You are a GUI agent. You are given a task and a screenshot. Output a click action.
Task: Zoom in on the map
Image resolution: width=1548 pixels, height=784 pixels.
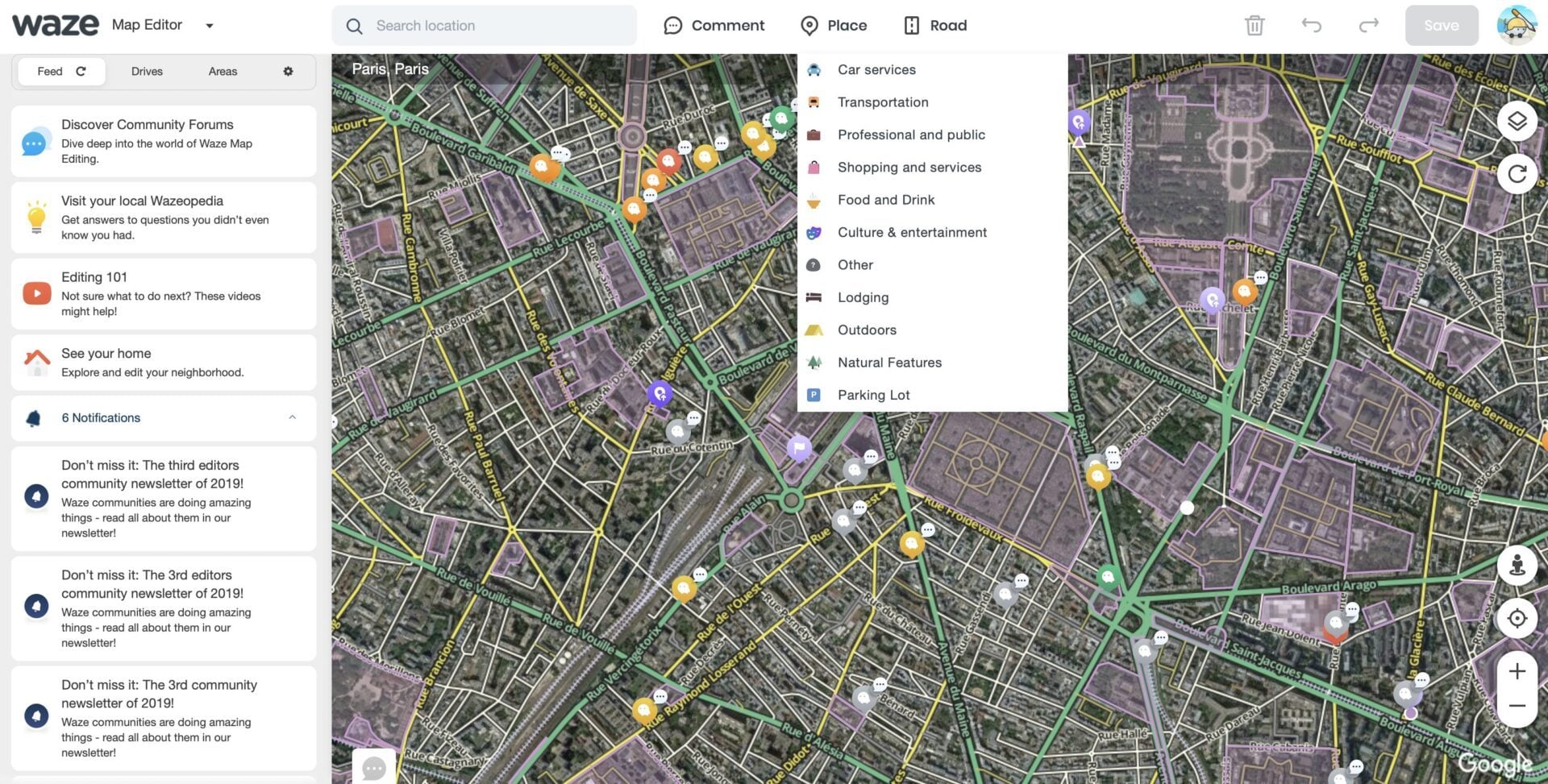1517,671
